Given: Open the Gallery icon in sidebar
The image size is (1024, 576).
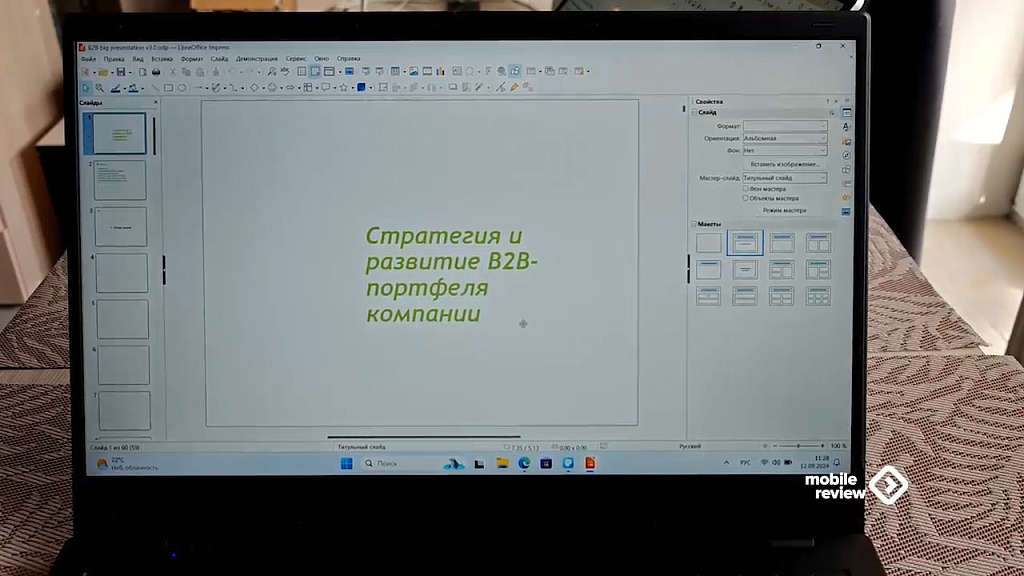Looking at the screenshot, I should coord(846,141).
